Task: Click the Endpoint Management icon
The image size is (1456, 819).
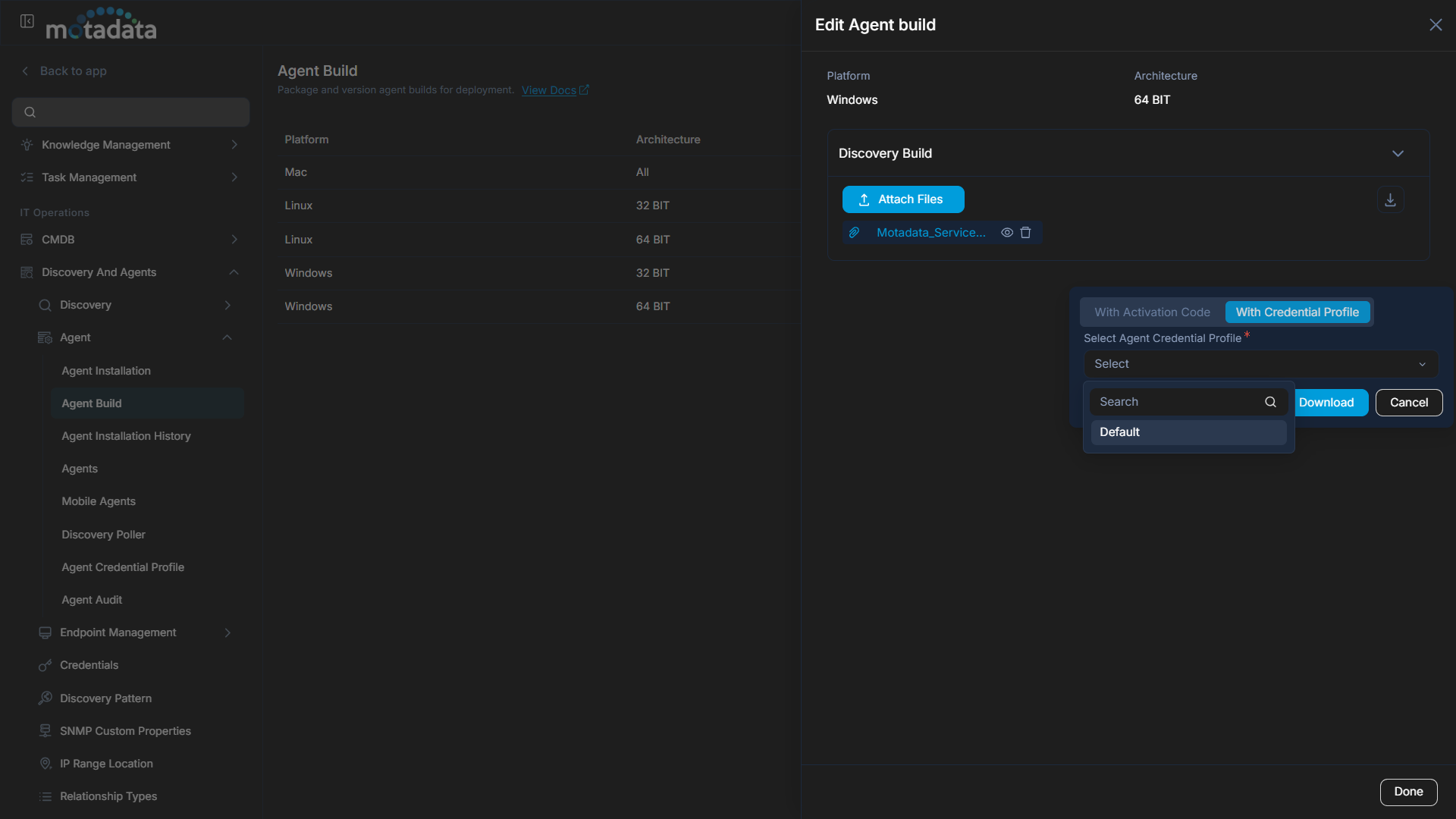Action: [x=45, y=632]
